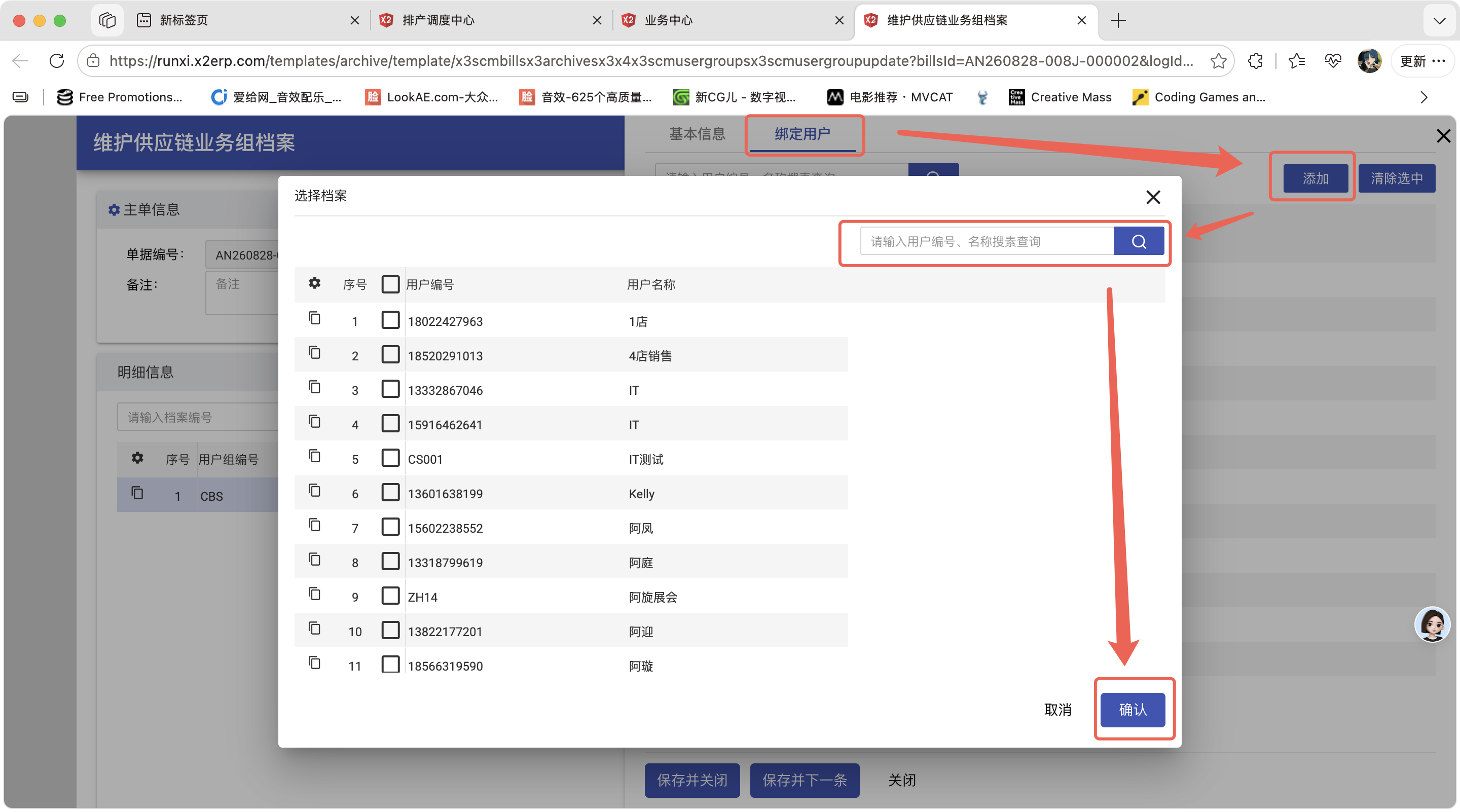Viewport: 1460px width, 812px height.
Task: Reload the page with browser refresh icon
Action: point(57,61)
